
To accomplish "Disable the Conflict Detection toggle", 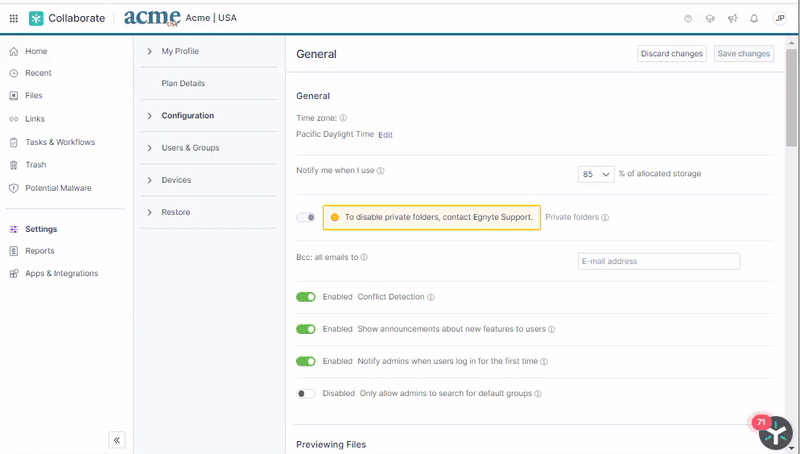I will point(306,297).
